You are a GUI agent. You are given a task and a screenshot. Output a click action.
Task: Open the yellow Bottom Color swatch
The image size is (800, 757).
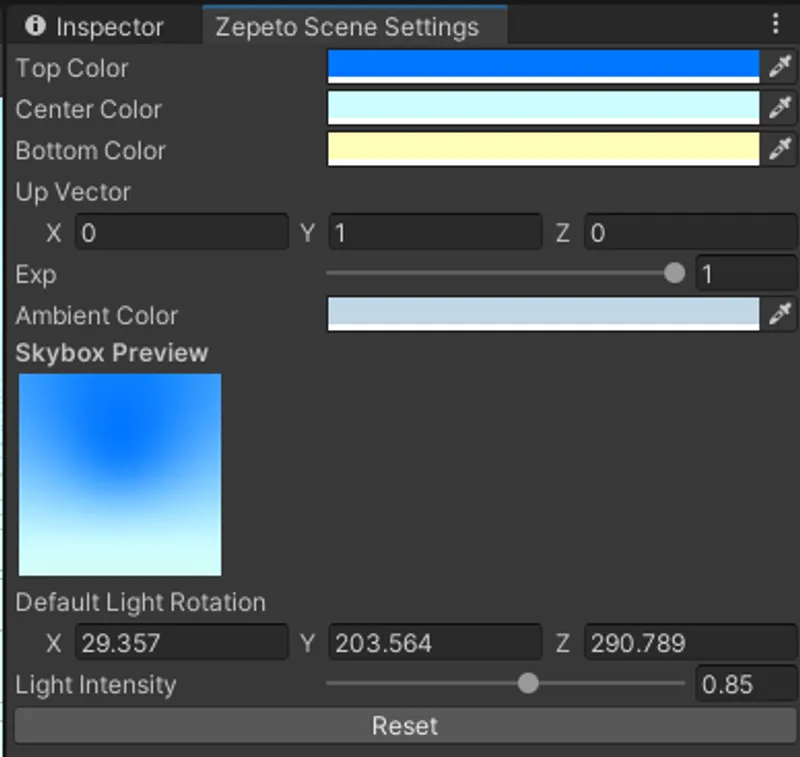pos(543,149)
